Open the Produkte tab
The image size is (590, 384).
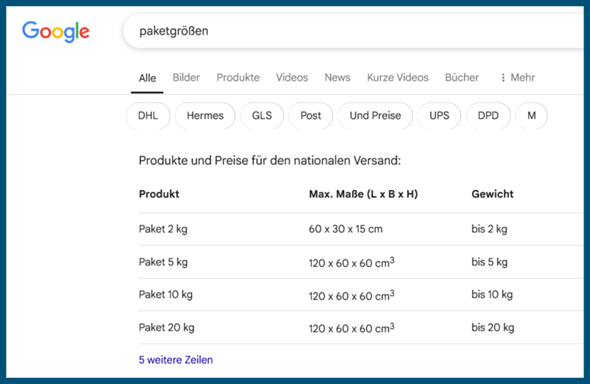238,77
